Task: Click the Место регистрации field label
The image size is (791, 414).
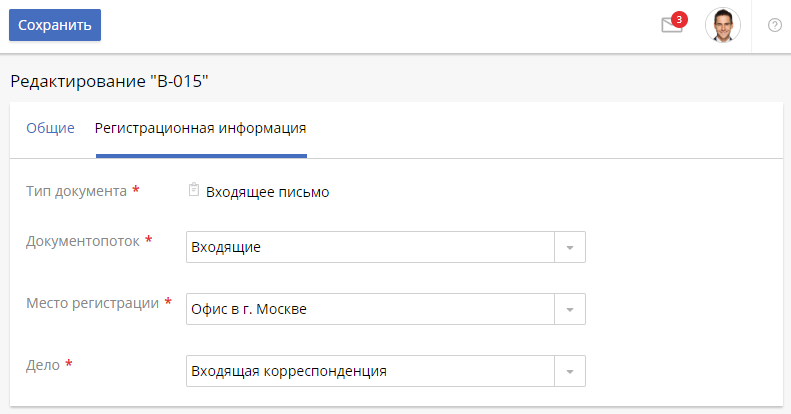Action: [92, 302]
